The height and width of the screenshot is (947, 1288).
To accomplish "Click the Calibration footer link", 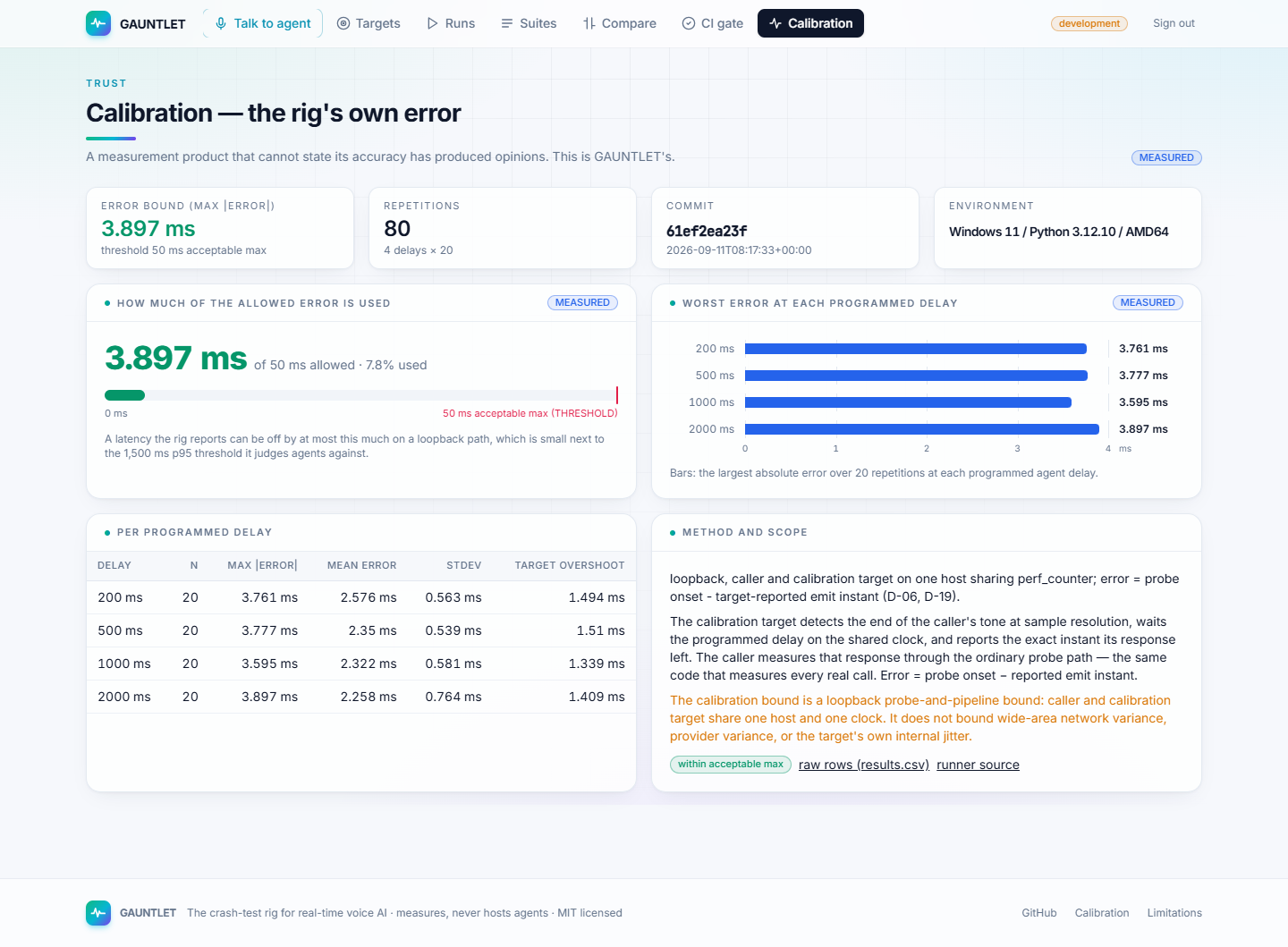I will [1102, 913].
